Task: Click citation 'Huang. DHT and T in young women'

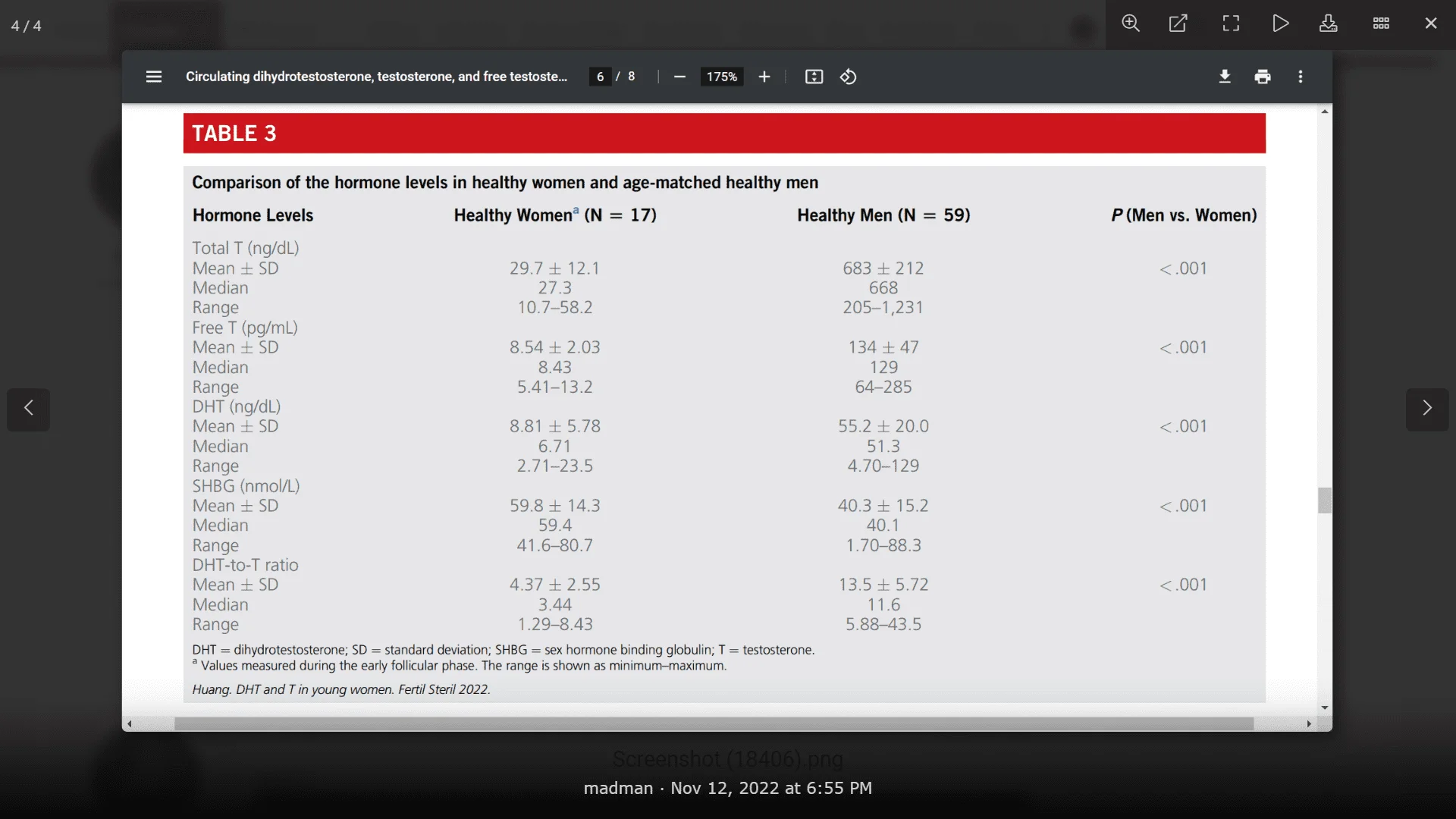Action: coord(292,689)
